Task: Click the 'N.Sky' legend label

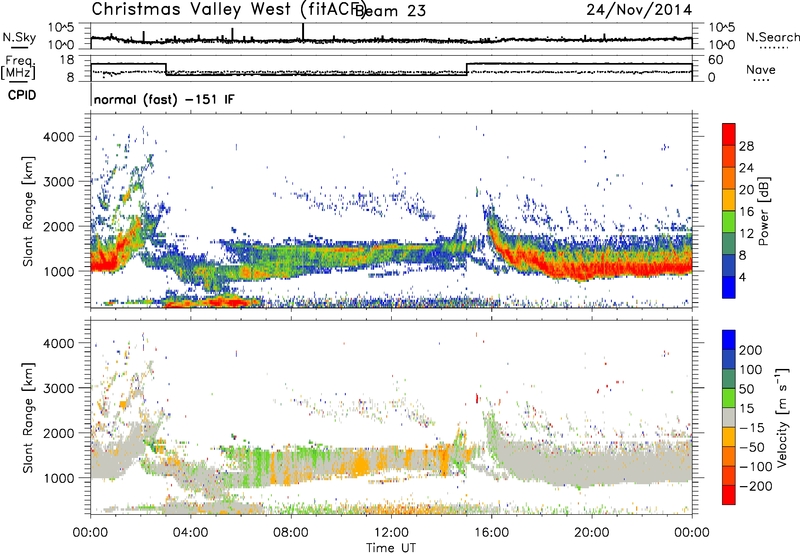Action: pyautogui.click(x=19, y=37)
